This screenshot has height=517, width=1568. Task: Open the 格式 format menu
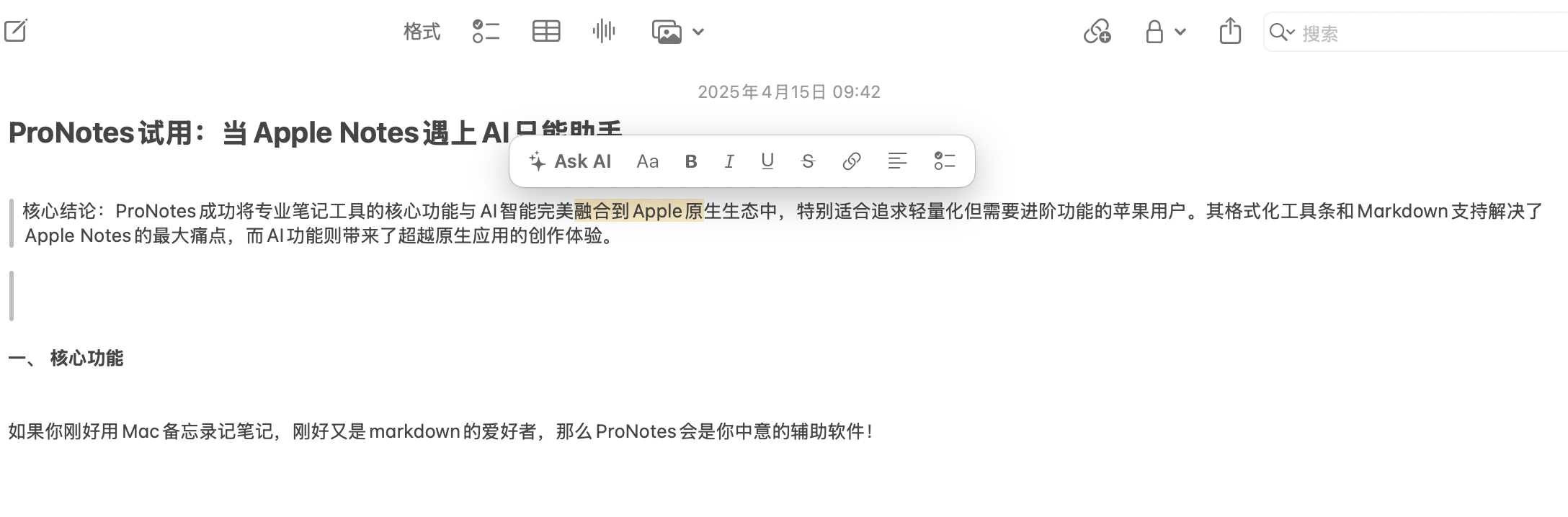(x=422, y=32)
